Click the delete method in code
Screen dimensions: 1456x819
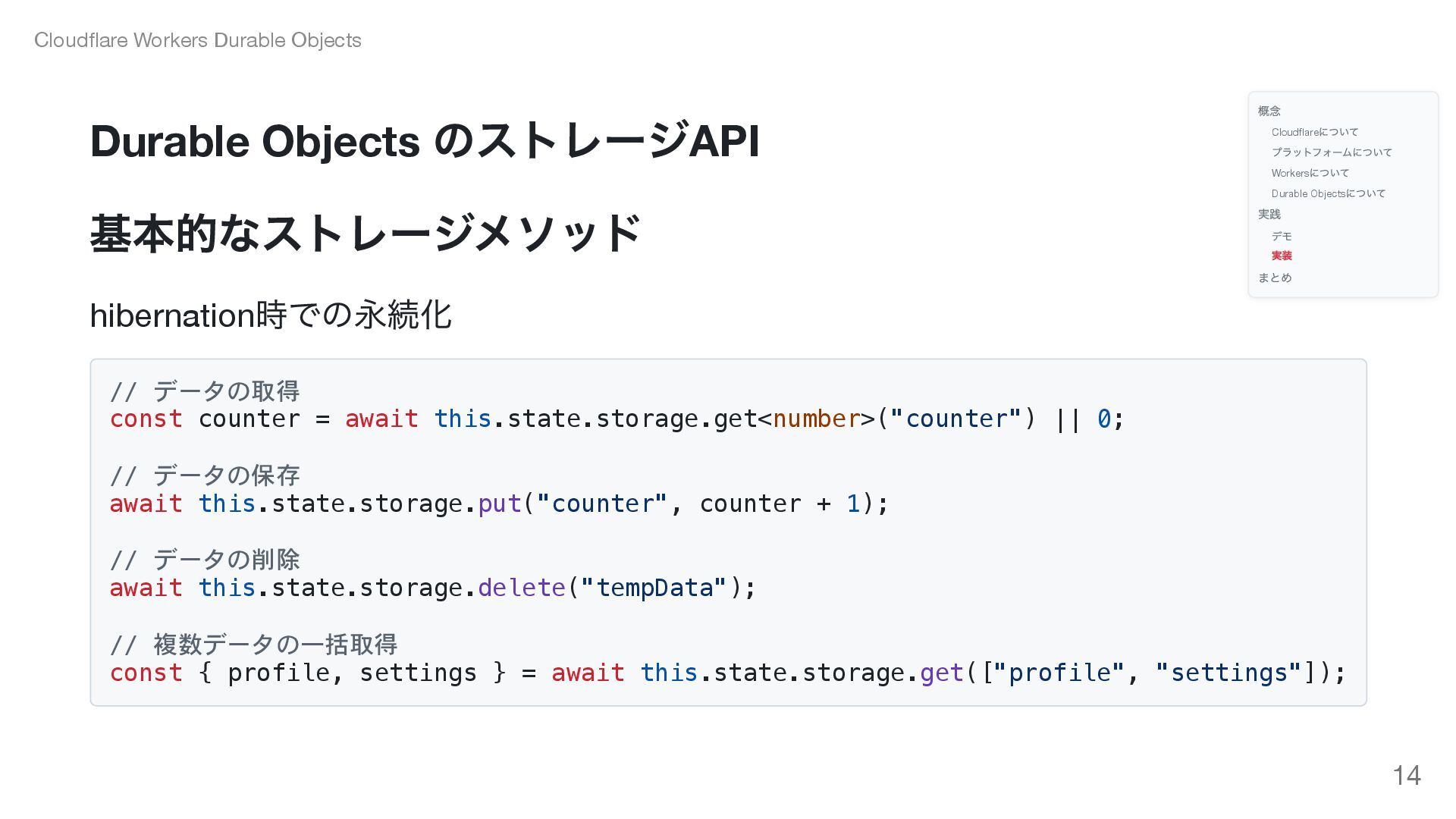point(522,588)
